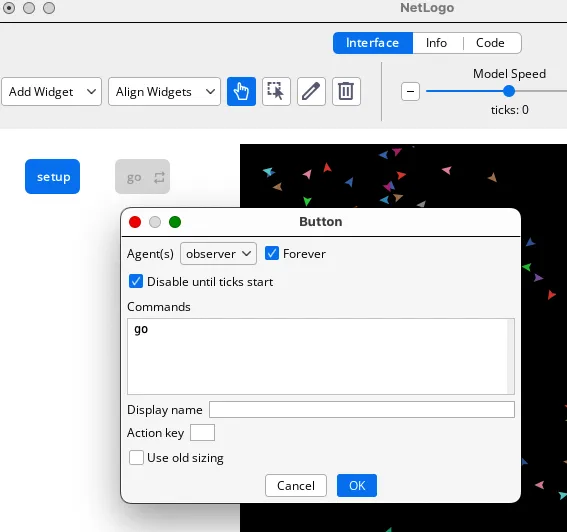
Task: Click the Commands area scrollbar
Action: 511,357
